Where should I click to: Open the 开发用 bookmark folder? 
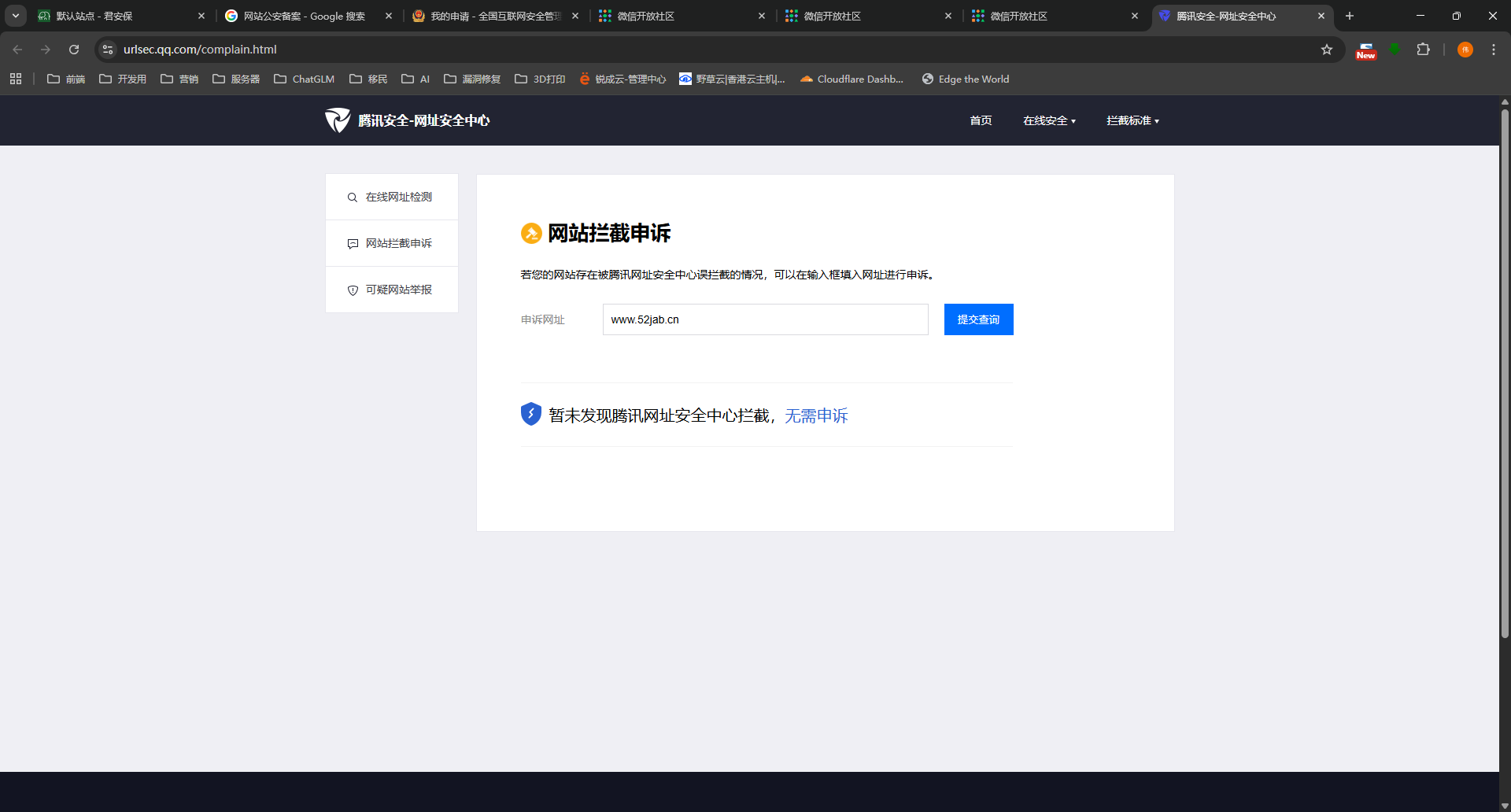123,79
